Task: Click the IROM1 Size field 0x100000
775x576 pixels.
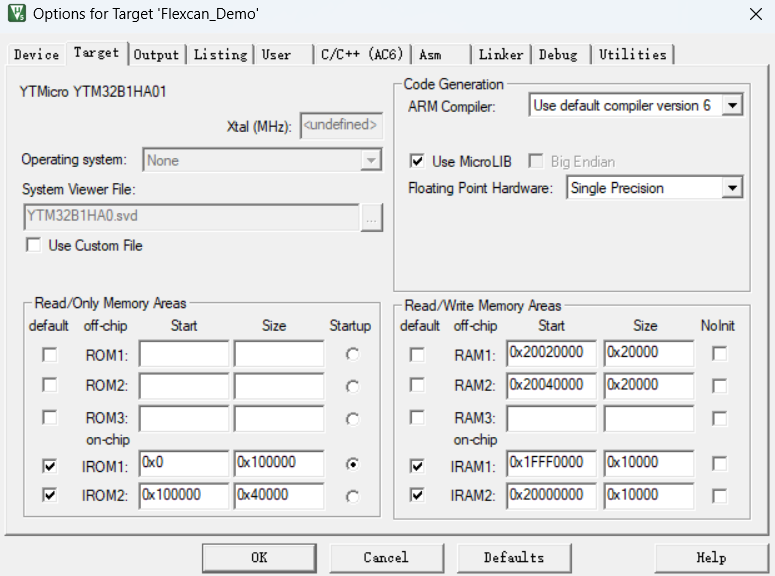Action: click(279, 463)
